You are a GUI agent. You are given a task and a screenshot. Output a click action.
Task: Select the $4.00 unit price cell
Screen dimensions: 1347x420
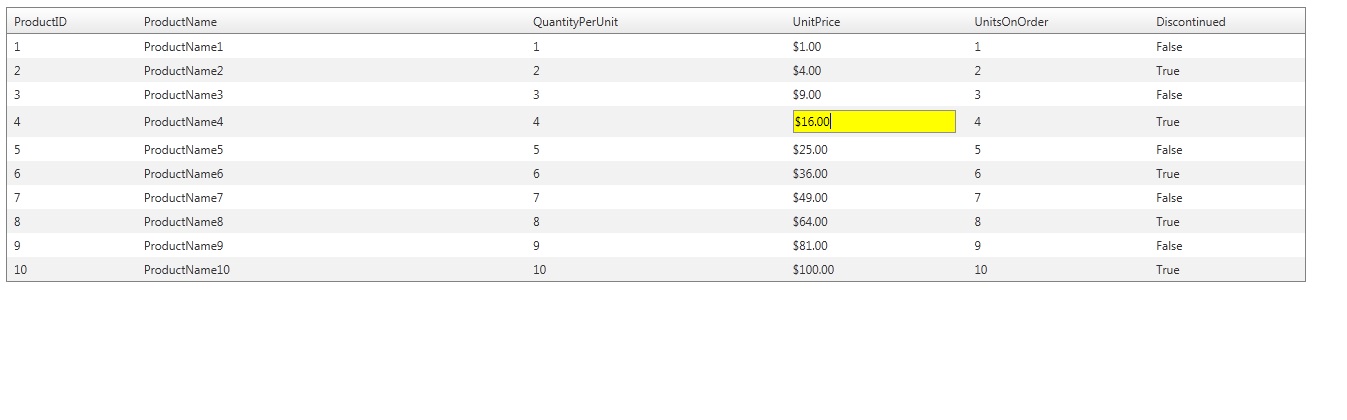coord(807,71)
